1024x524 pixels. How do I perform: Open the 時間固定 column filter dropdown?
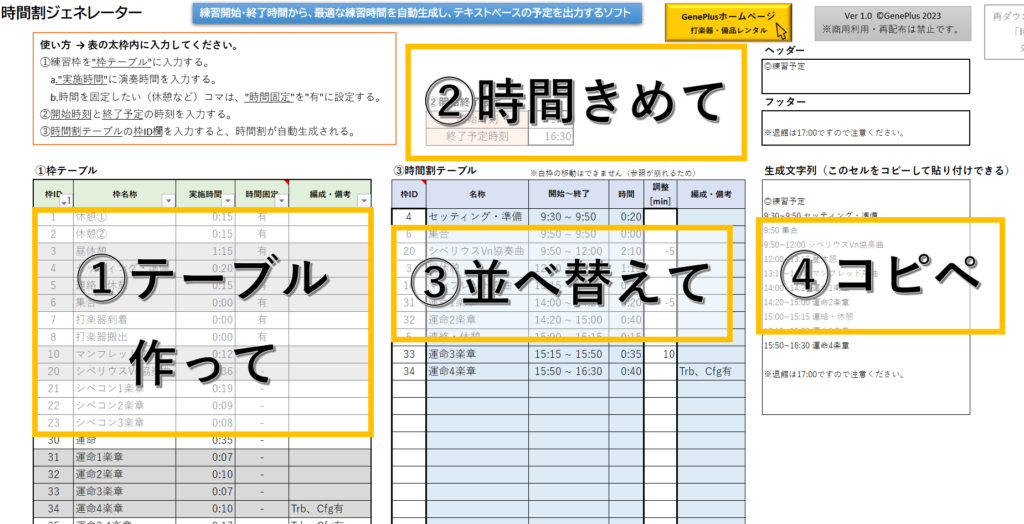click(x=280, y=201)
